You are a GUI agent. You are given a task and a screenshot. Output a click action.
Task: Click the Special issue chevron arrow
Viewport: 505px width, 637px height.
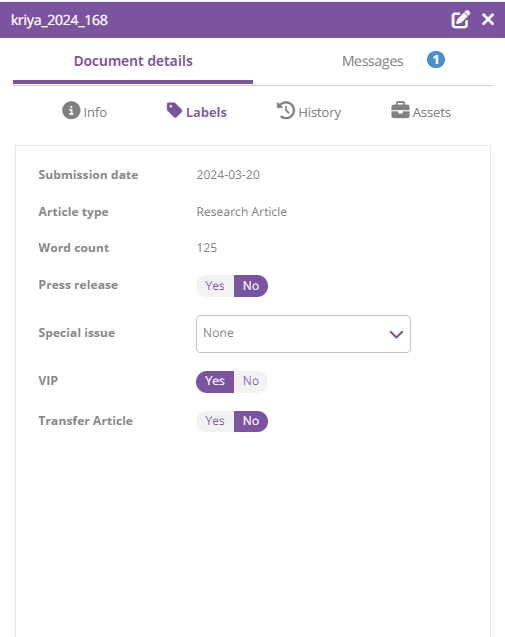click(396, 334)
